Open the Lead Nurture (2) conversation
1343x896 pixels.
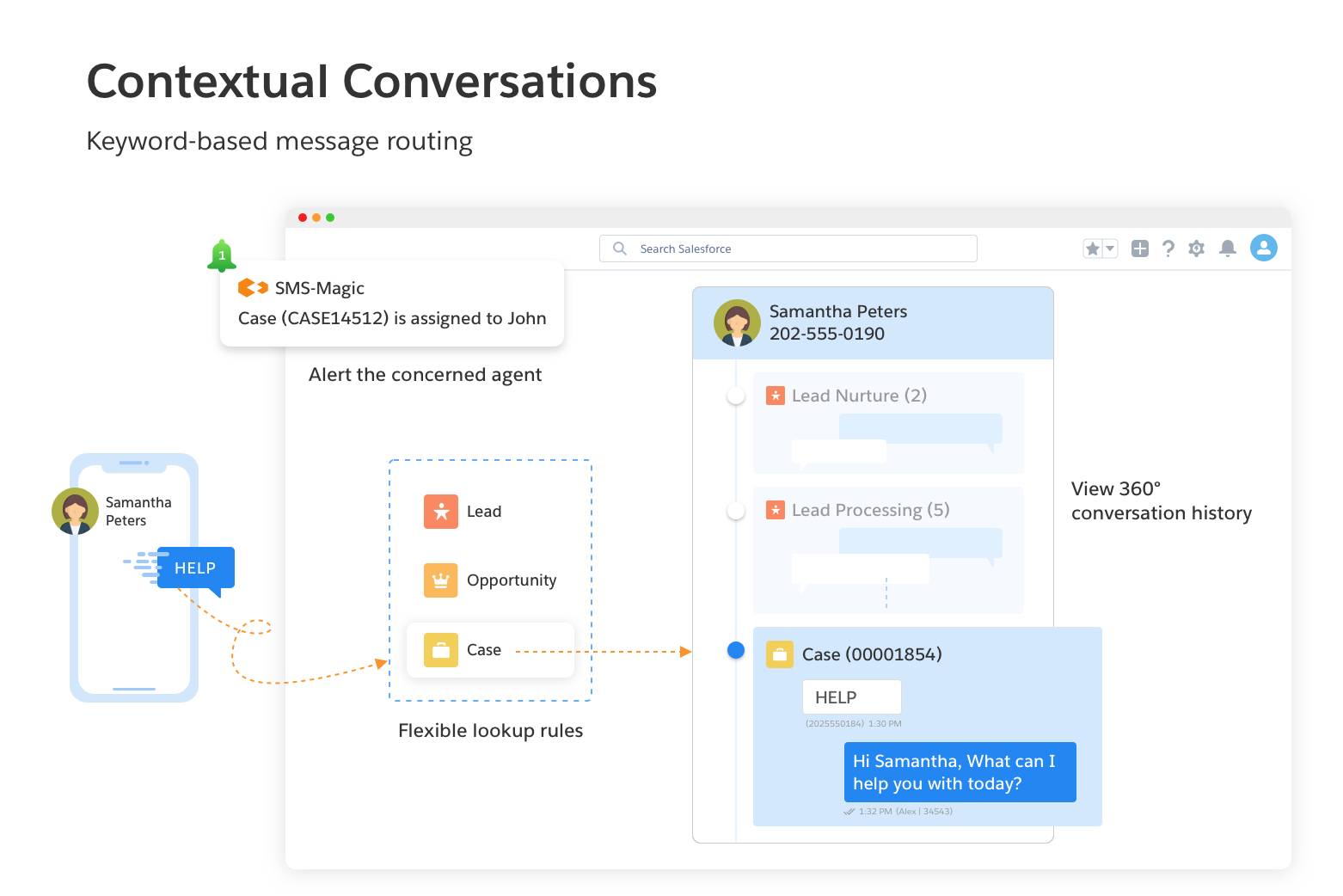(x=888, y=423)
